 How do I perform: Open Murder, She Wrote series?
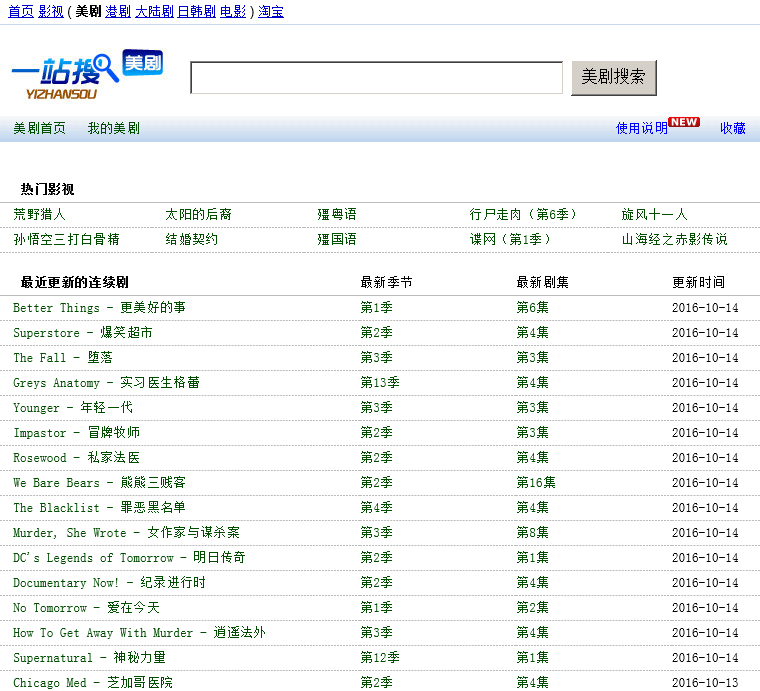click(126, 533)
